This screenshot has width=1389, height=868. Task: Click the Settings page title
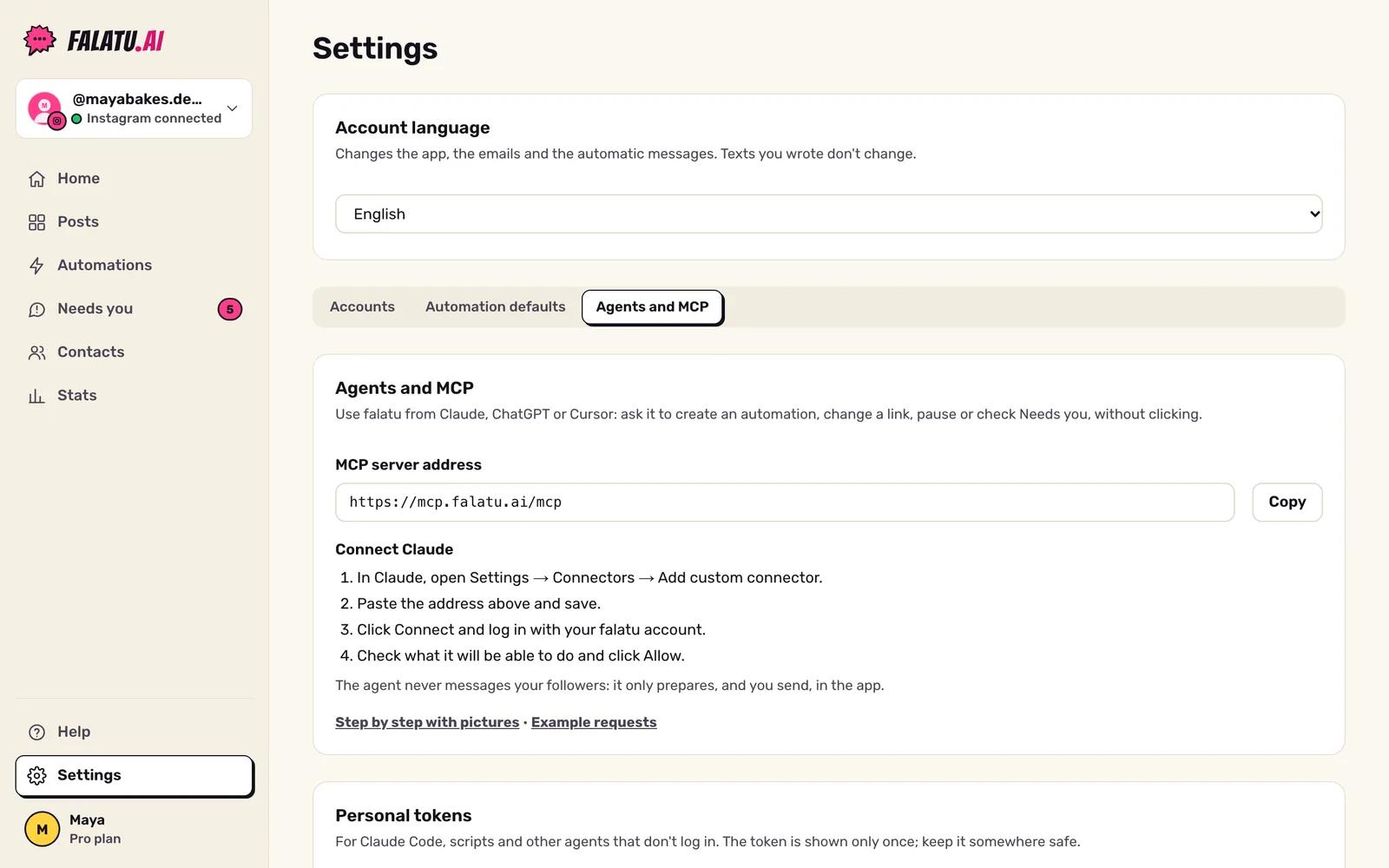[x=375, y=49]
